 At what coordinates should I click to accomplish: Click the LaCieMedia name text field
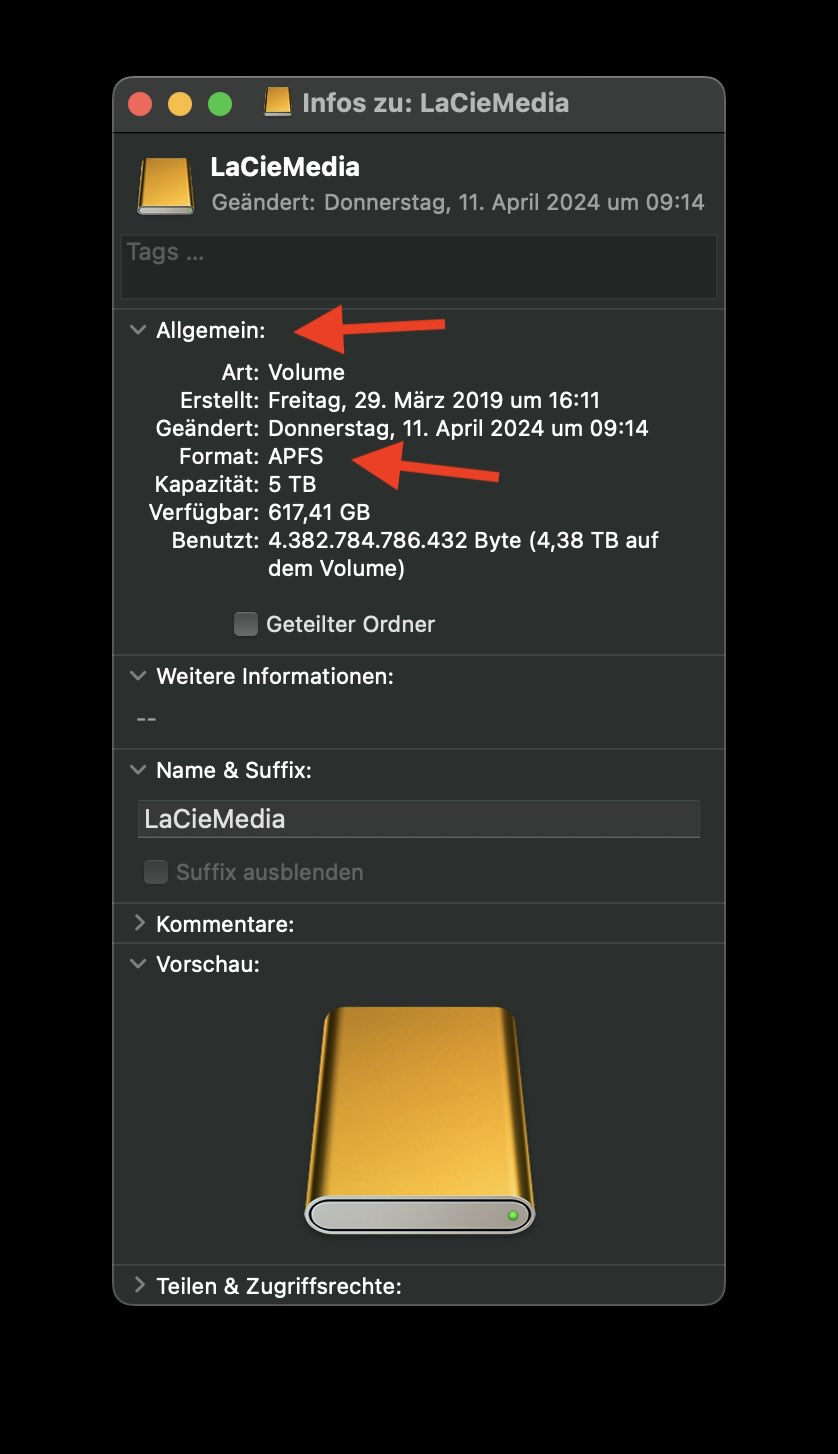pyautogui.click(x=419, y=818)
